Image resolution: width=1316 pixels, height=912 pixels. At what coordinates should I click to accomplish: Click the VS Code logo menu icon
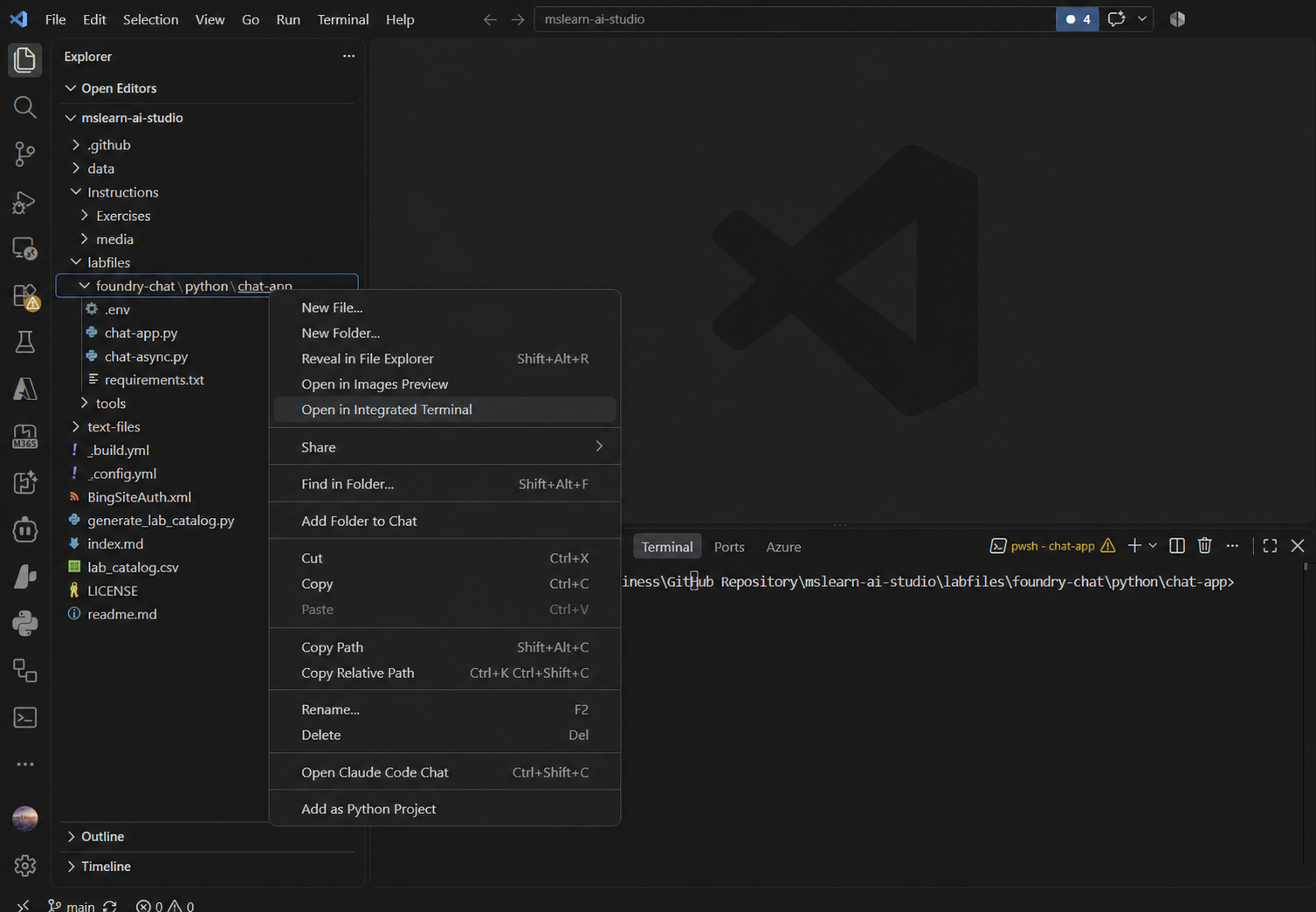click(18, 19)
